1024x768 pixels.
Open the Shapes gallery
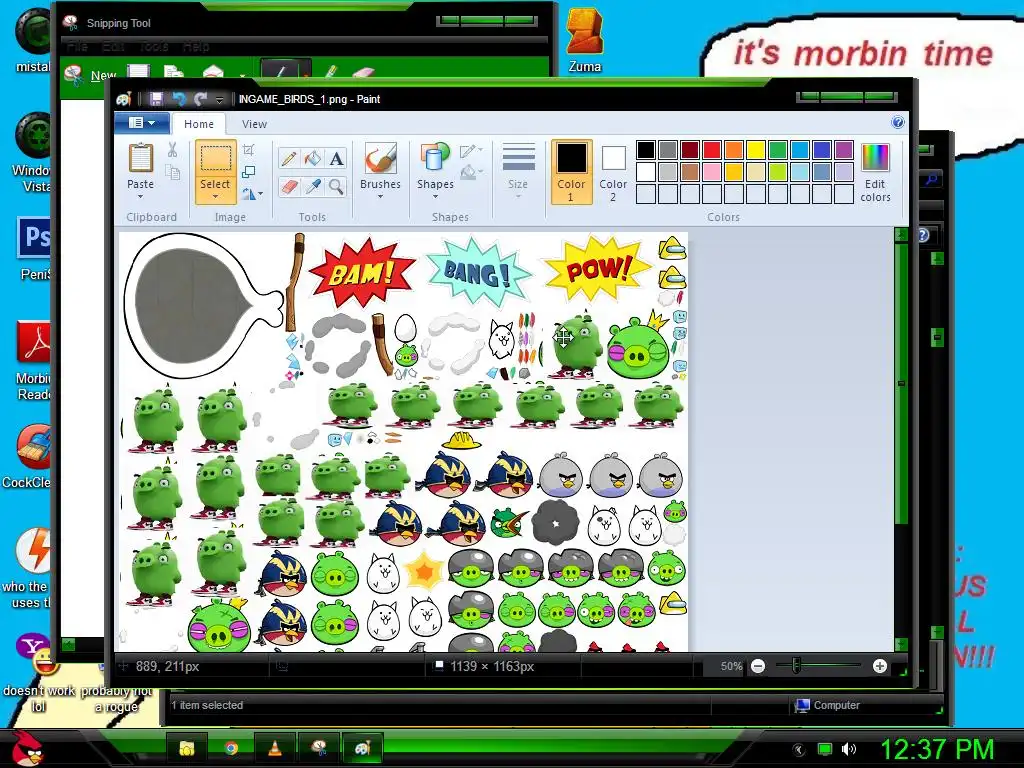[x=435, y=159]
